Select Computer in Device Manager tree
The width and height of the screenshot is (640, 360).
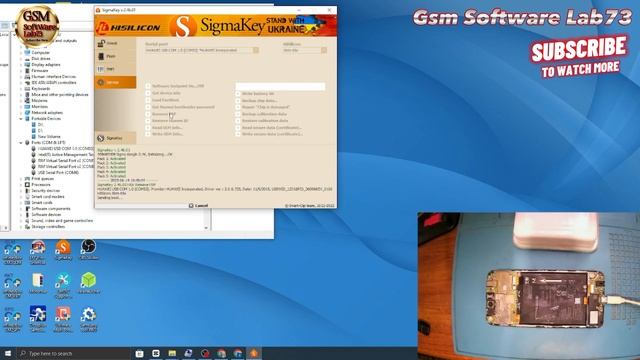coord(40,53)
